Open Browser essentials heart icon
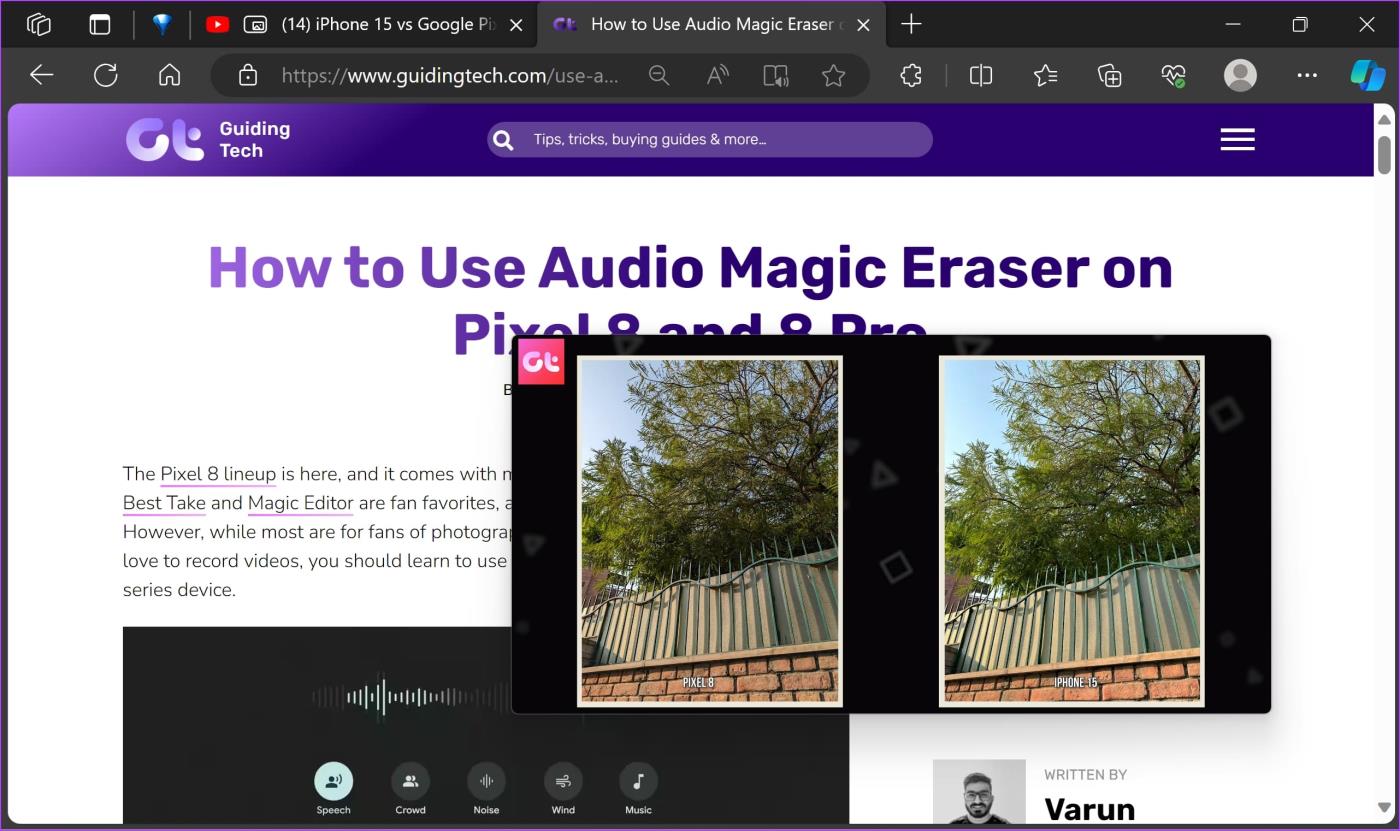1400x831 pixels. click(1174, 75)
